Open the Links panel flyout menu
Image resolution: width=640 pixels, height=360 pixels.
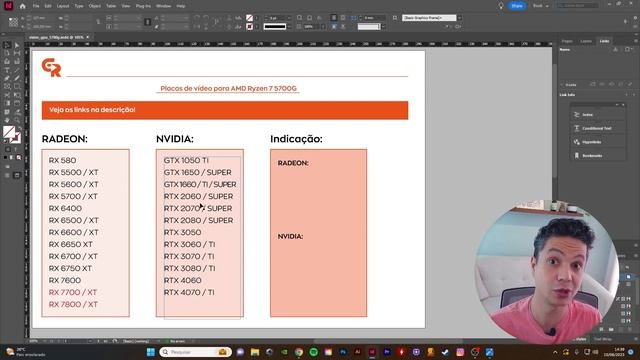[636, 41]
